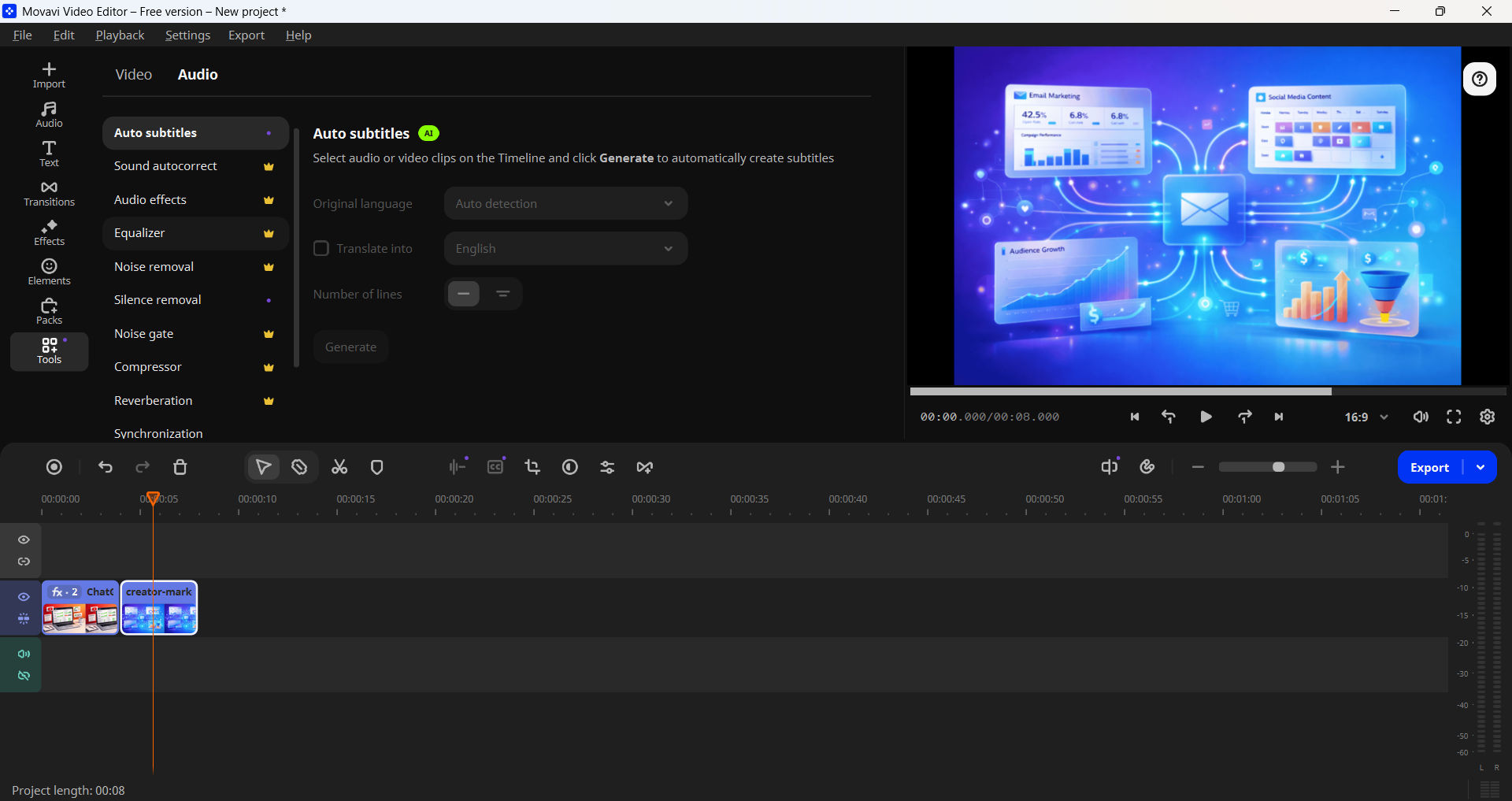Open the Packs panel
The width and height of the screenshot is (1512, 801).
click(49, 312)
